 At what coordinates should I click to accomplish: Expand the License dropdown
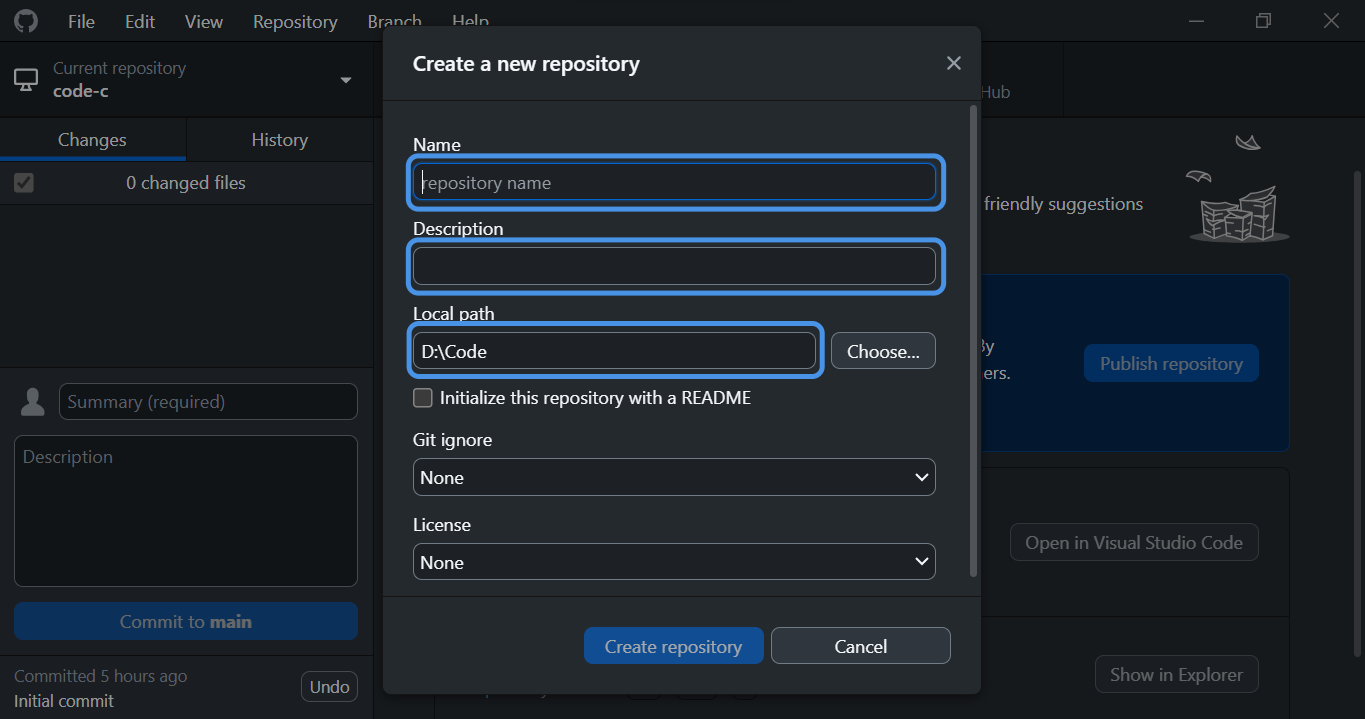673,562
